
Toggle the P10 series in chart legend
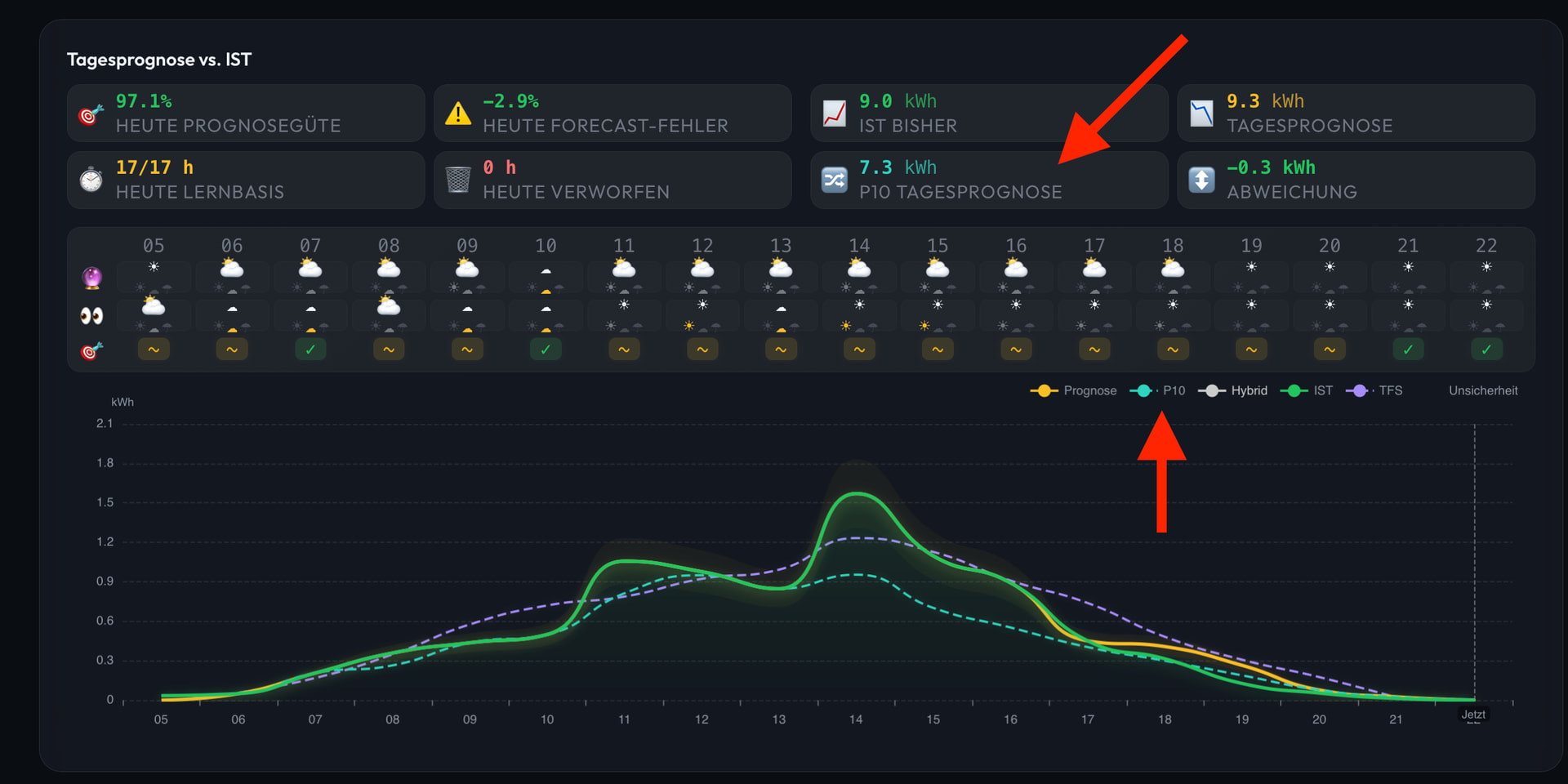pos(1157,390)
